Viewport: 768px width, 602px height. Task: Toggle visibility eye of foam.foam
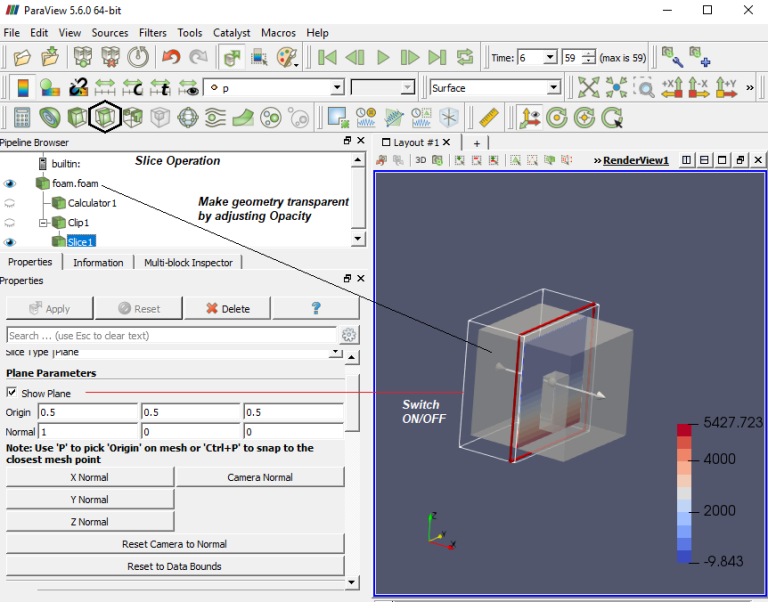[x=9, y=184]
